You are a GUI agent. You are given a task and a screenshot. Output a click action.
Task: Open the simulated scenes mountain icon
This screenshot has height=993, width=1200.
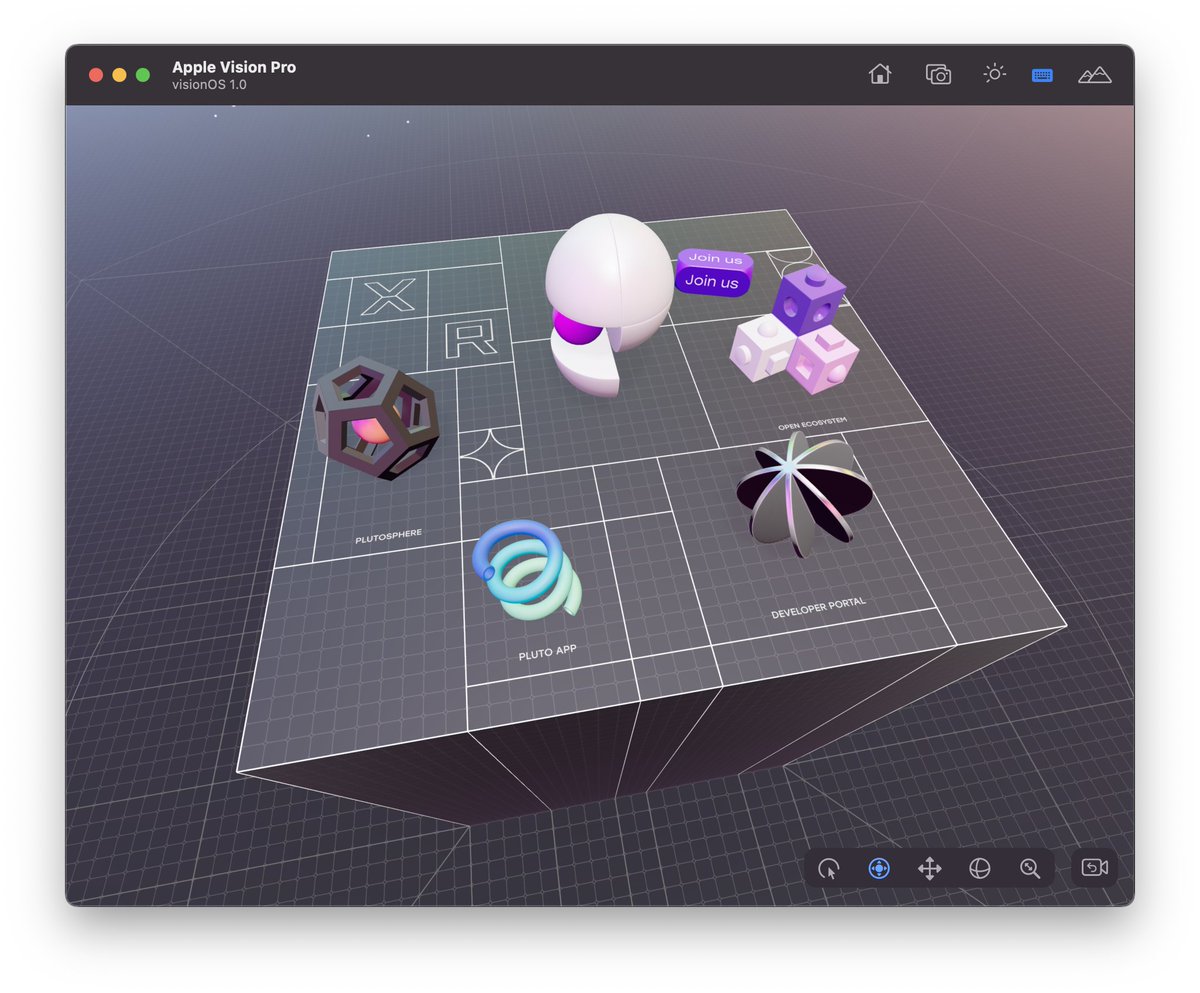coord(1095,75)
